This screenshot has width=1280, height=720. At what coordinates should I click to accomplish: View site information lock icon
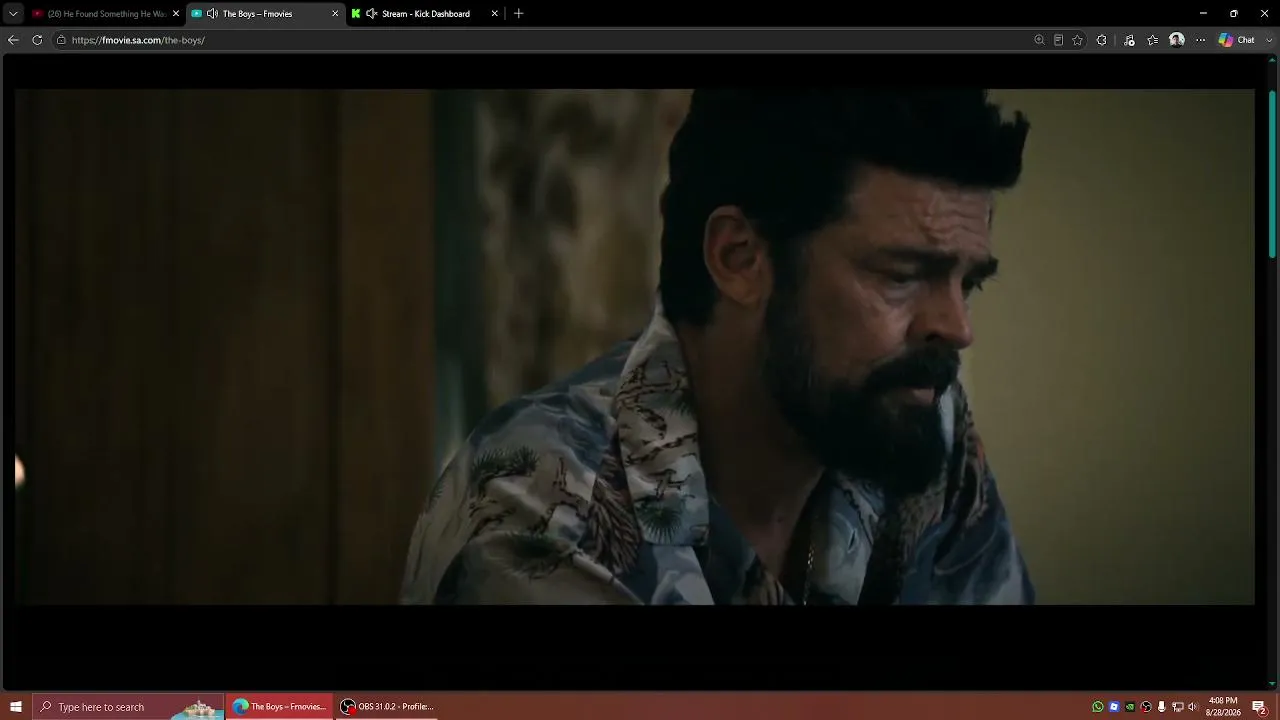pyautogui.click(x=61, y=40)
